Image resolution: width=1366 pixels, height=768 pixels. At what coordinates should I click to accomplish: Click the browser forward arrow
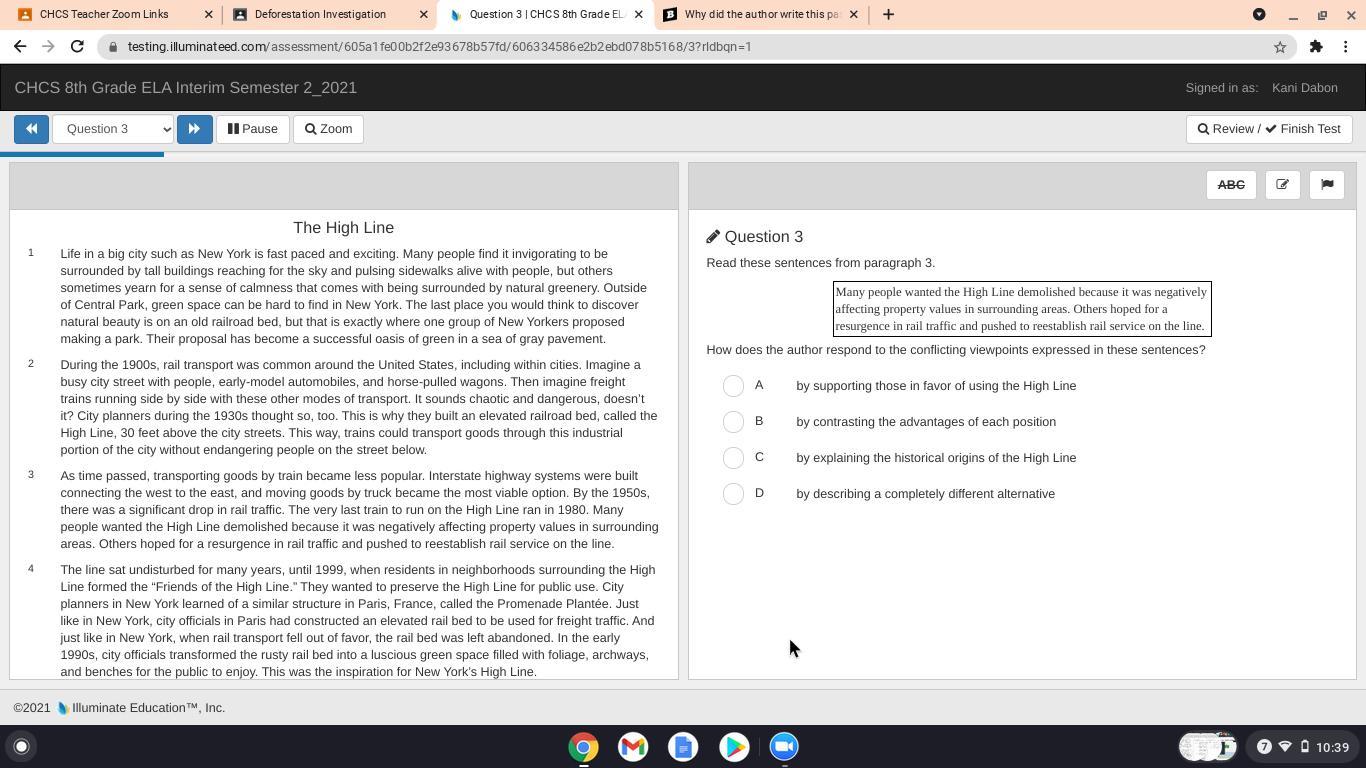pos(48,46)
